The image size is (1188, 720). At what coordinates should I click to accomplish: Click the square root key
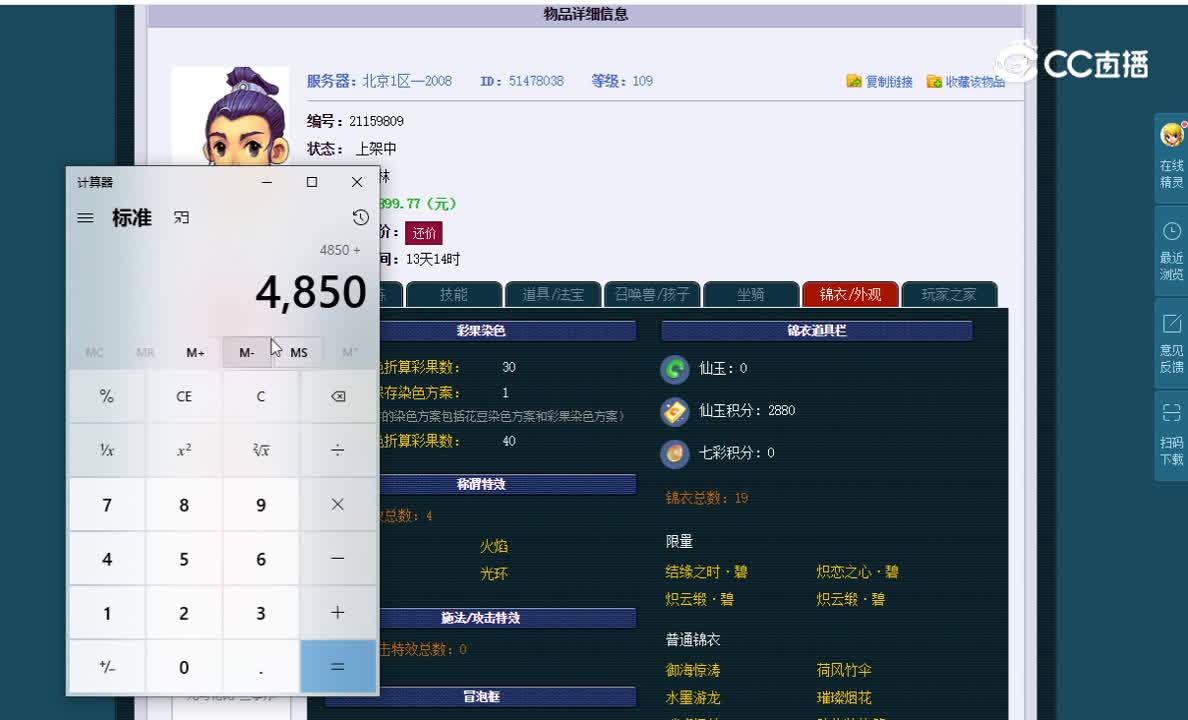261,450
